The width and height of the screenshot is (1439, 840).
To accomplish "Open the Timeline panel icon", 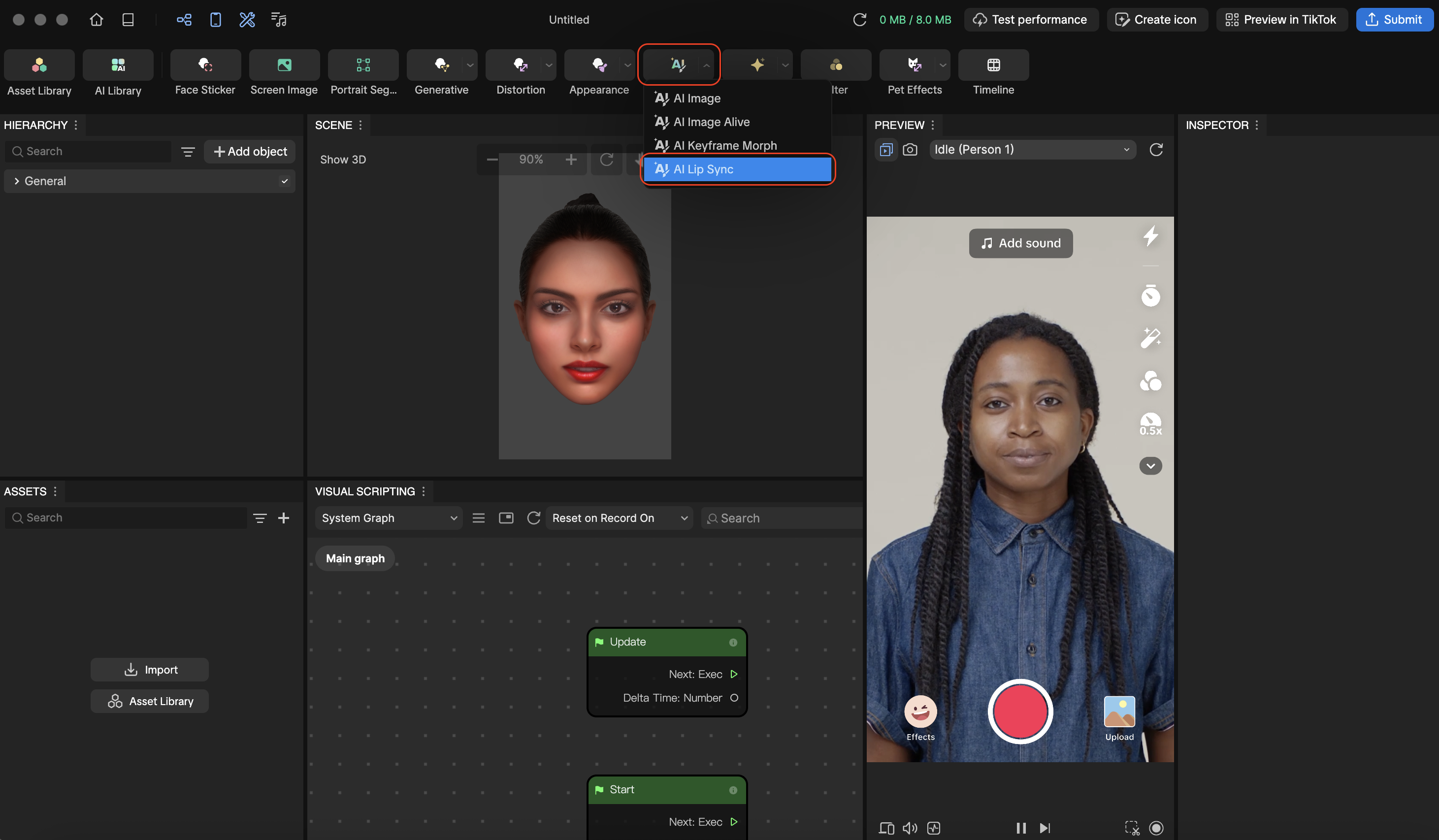I will click(993, 65).
